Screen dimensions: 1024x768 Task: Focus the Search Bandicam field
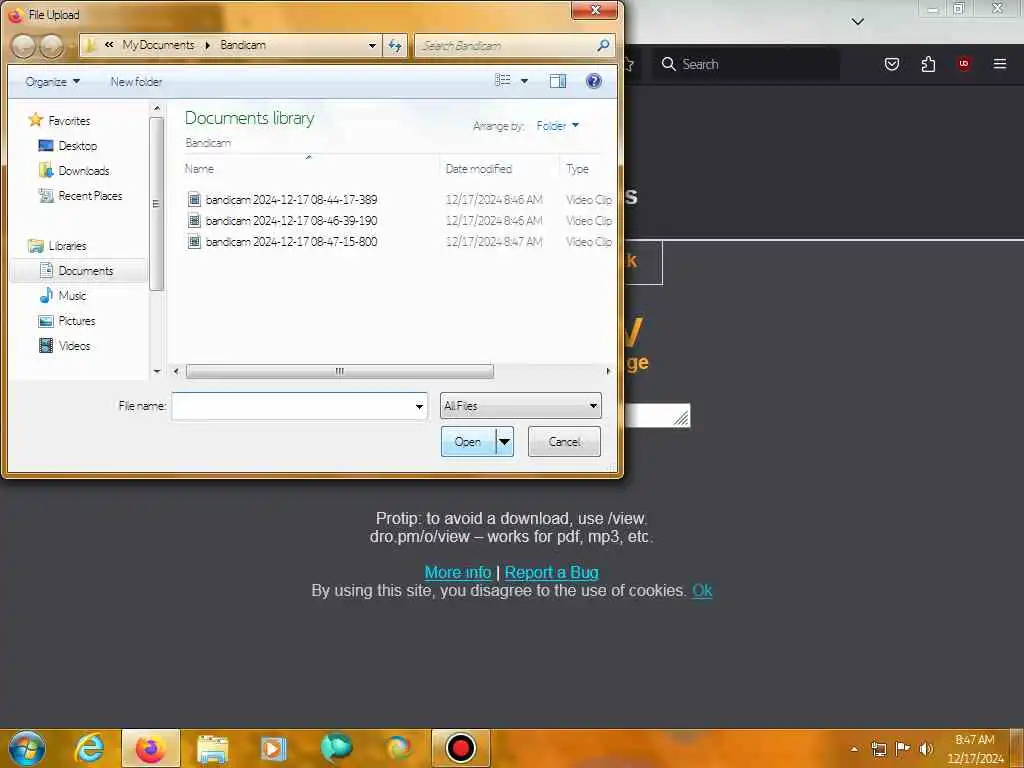506,46
